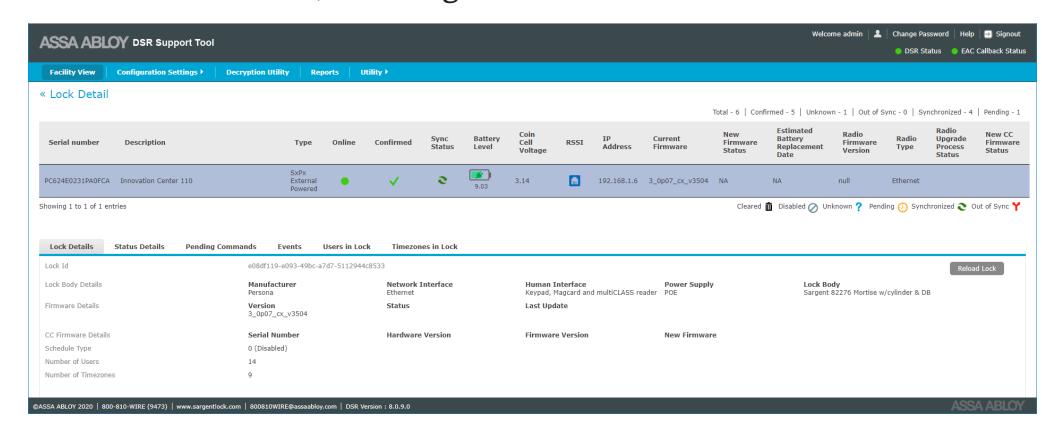Click the Cleared trash legend icon
The image size is (1042, 427).
pyautogui.click(x=769, y=207)
